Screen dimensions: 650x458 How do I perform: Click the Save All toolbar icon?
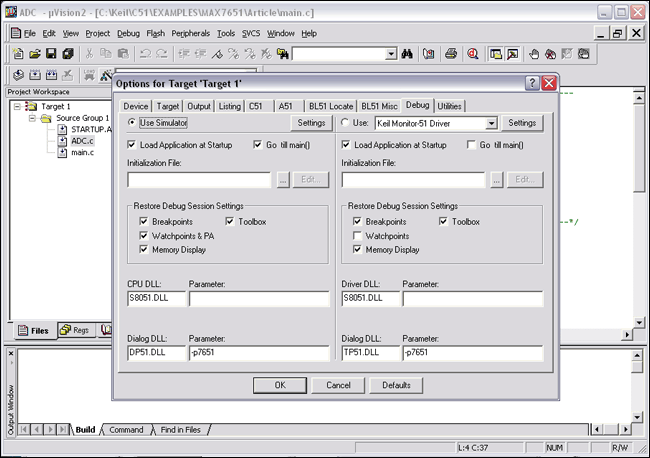coord(68,54)
